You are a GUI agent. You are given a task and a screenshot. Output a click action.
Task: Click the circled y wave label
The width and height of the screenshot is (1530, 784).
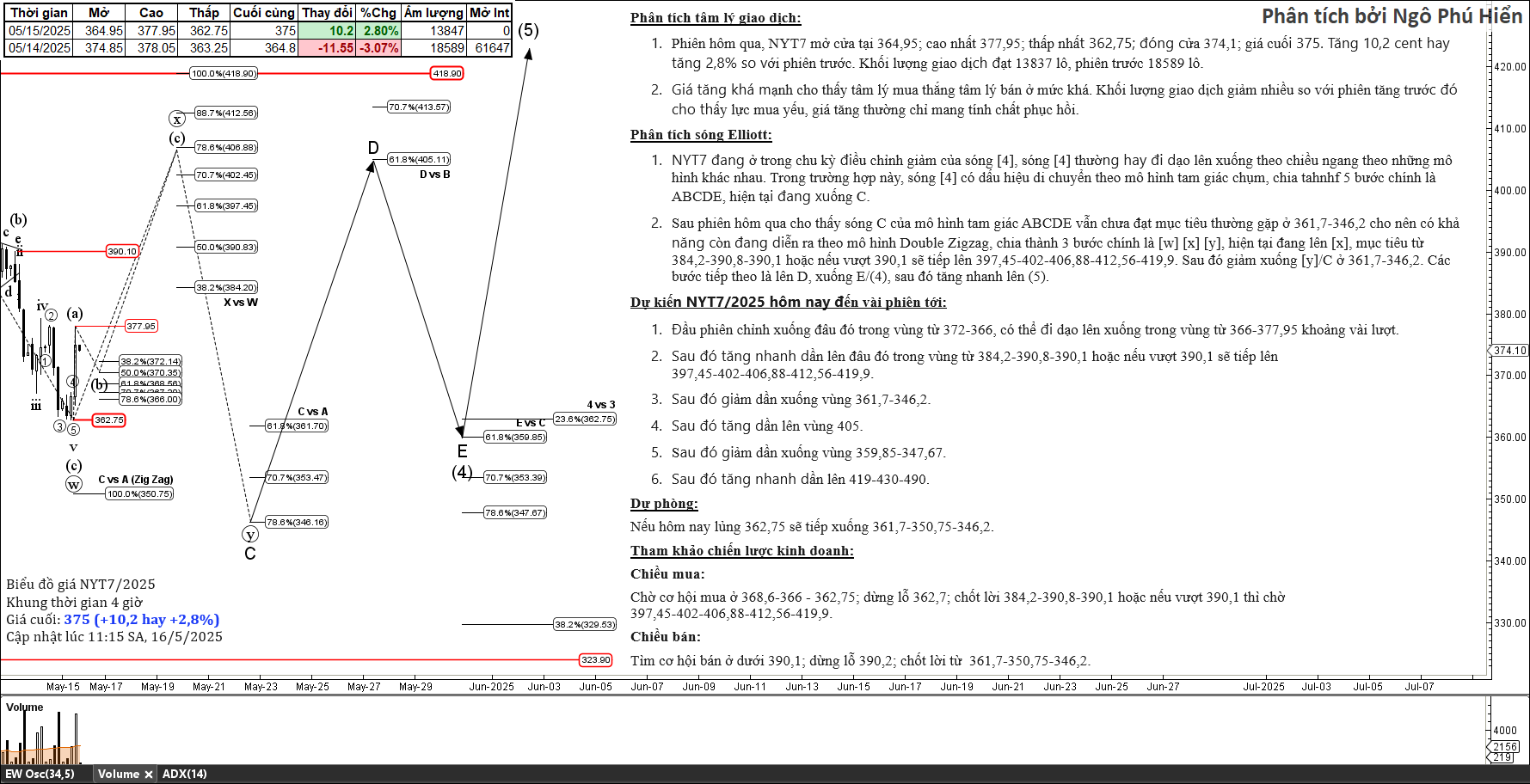pyautogui.click(x=250, y=535)
